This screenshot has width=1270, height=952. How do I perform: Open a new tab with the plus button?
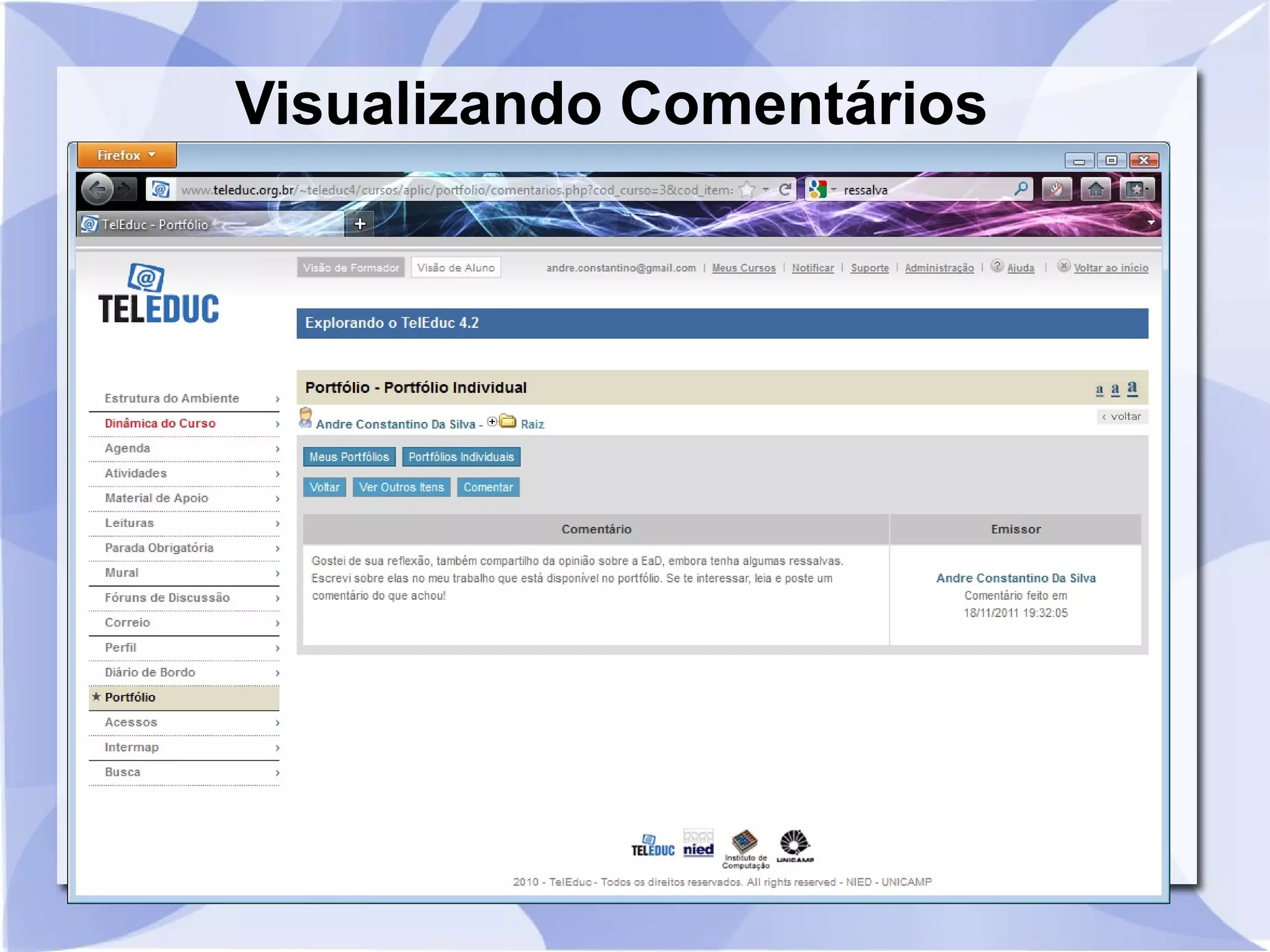(360, 224)
